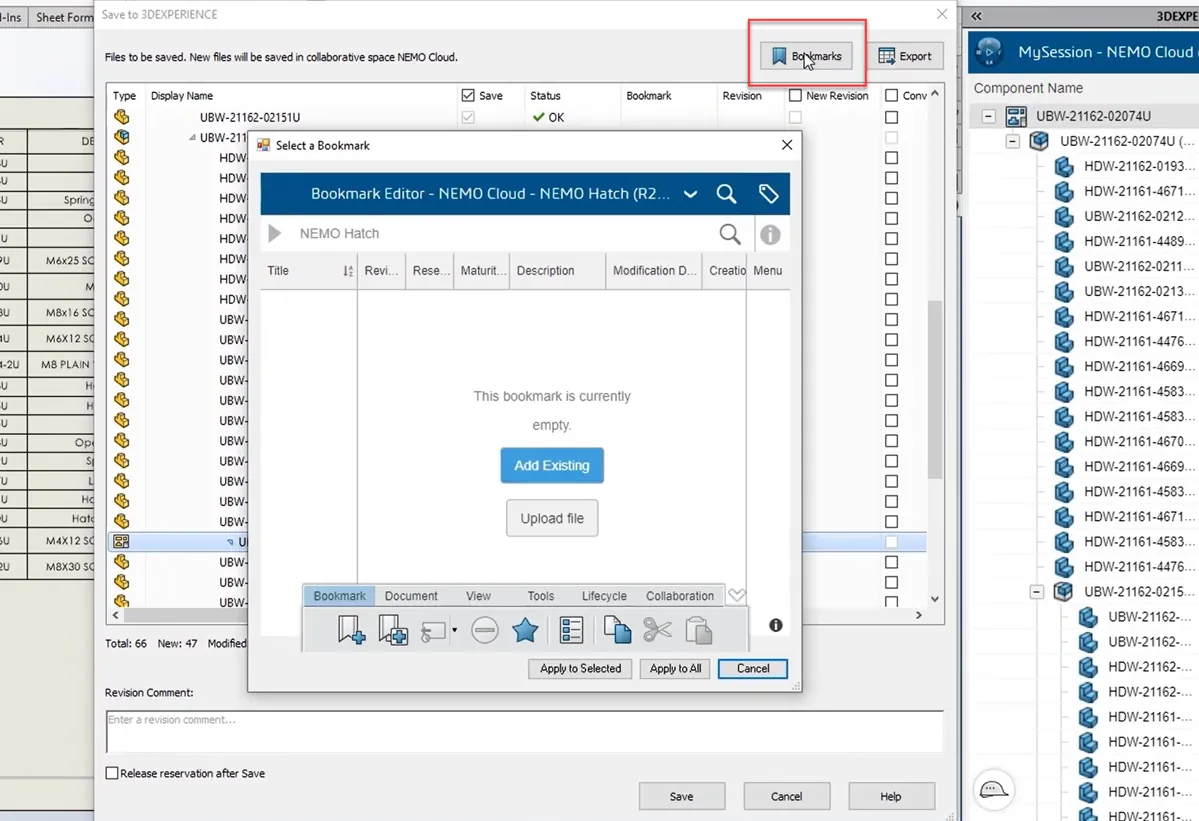This screenshot has height=821, width=1199.
Task: Click the MySession compass icon
Action: coord(989,52)
